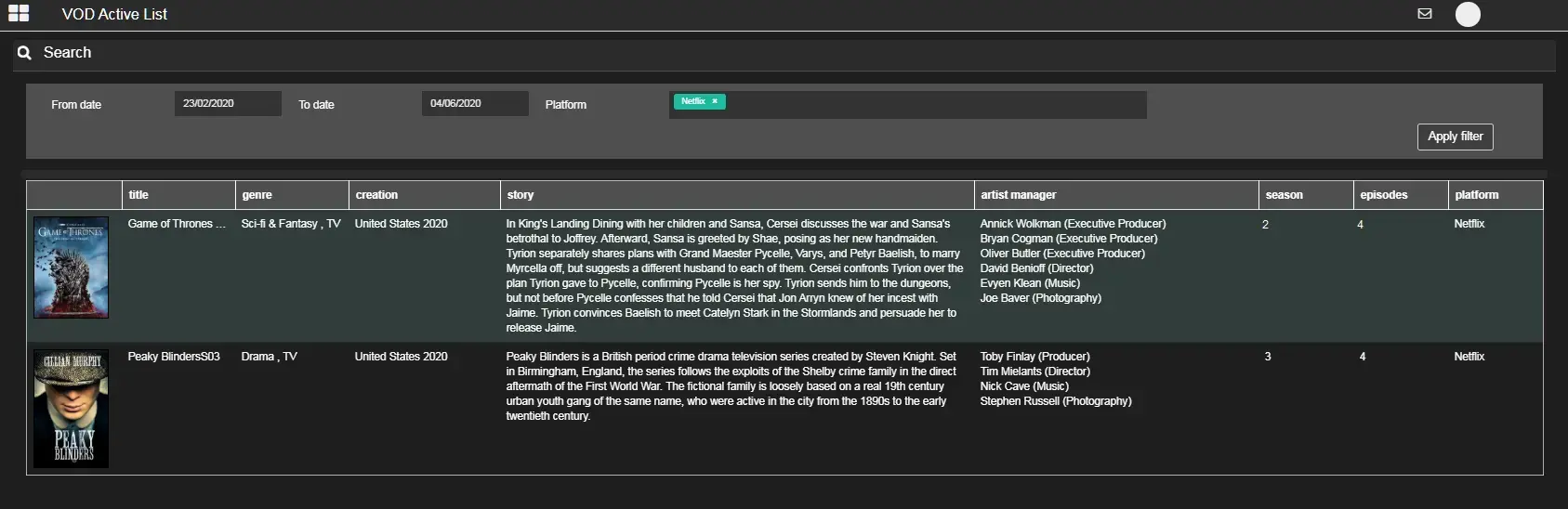The height and width of the screenshot is (509, 1568).
Task: Sort by the artist manager column
Action: pos(1019,195)
